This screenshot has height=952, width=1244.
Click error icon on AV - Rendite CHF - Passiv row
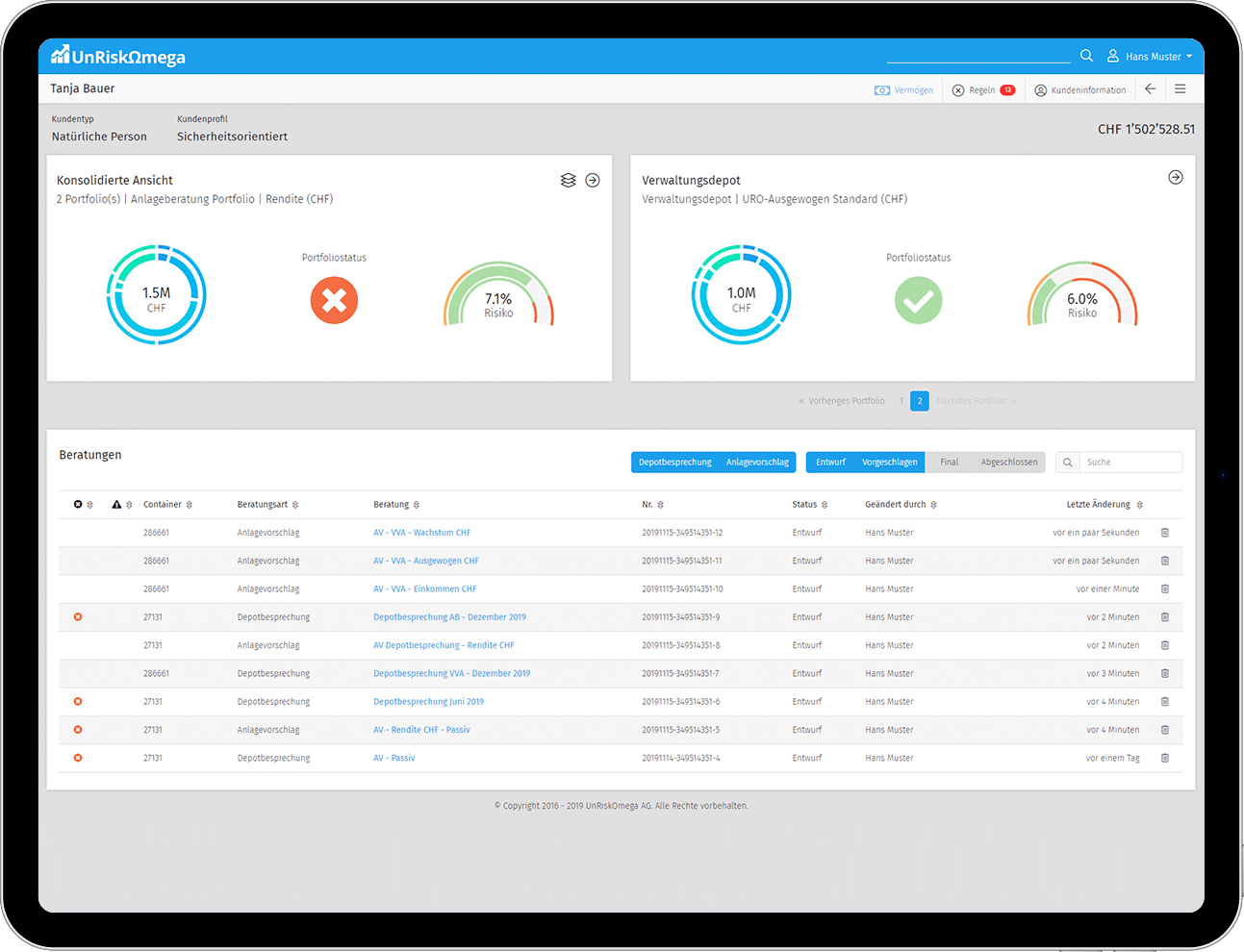78,730
